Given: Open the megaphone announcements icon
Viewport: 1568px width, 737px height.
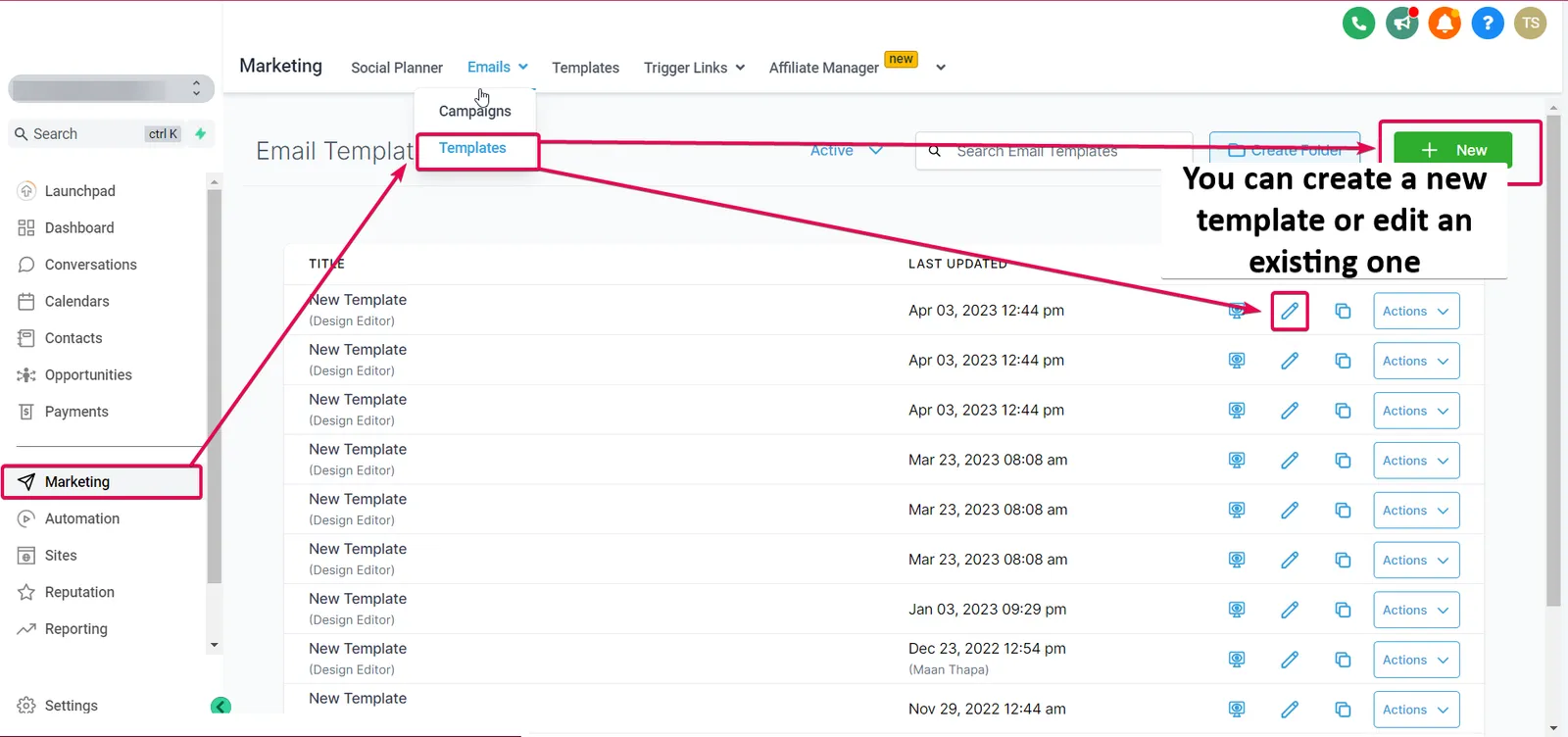Looking at the screenshot, I should coord(1401,23).
